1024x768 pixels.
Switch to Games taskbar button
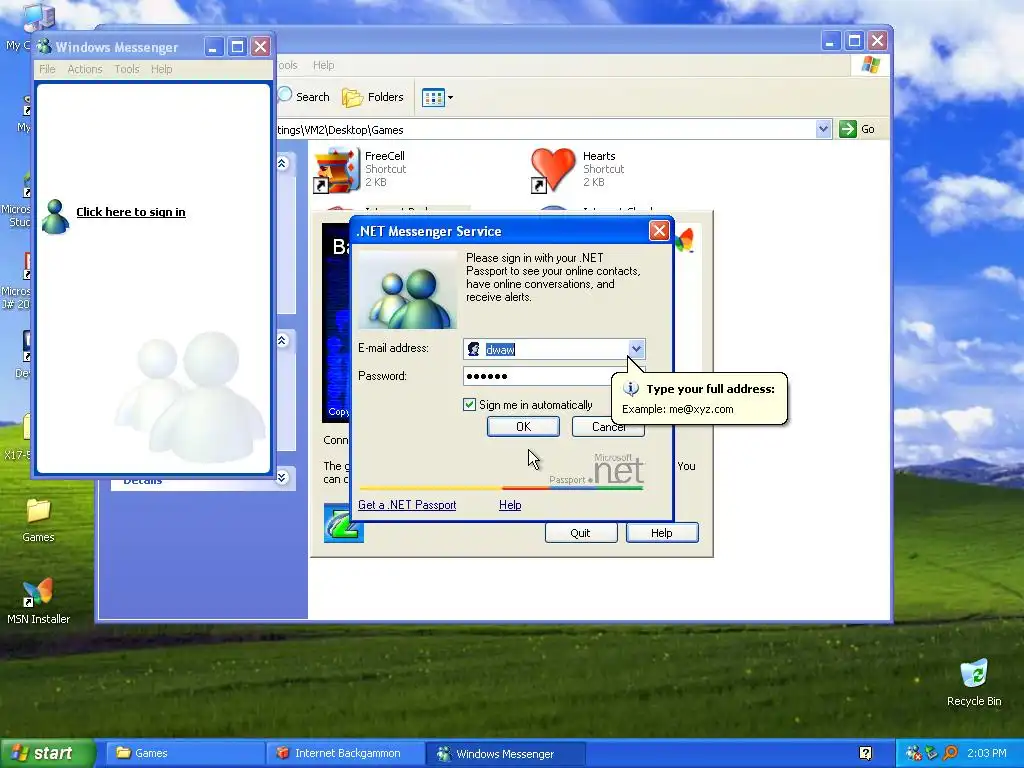[x=184, y=753]
